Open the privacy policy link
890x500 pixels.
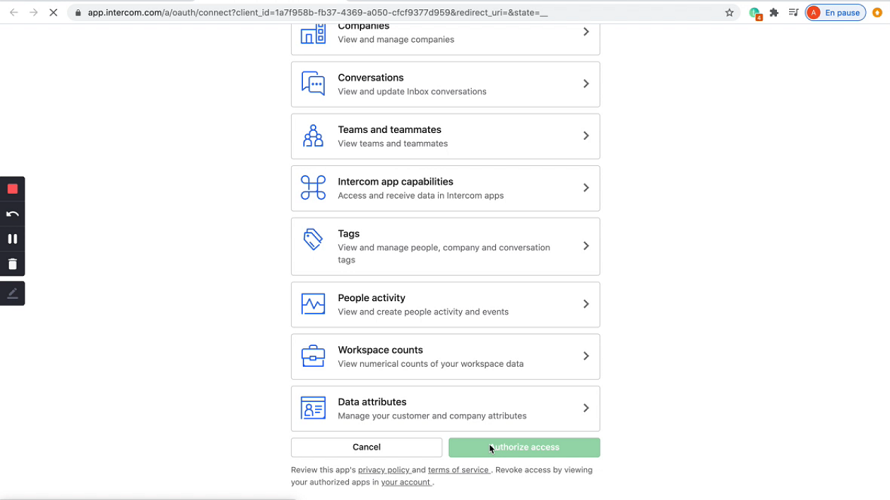pyautogui.click(x=384, y=470)
